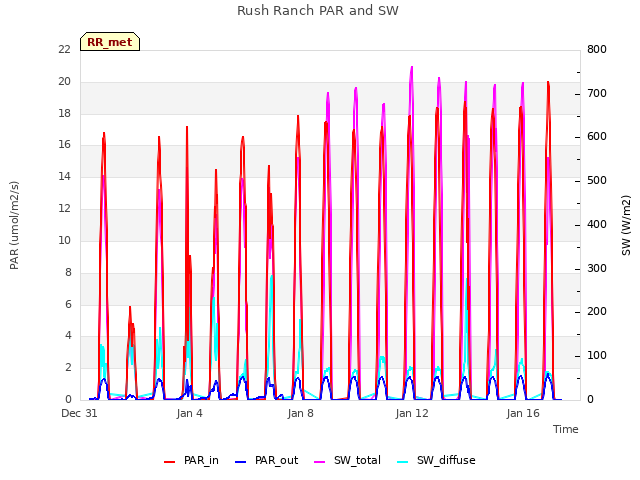Click the PAR_out legend entry

pyautogui.click(x=267, y=460)
